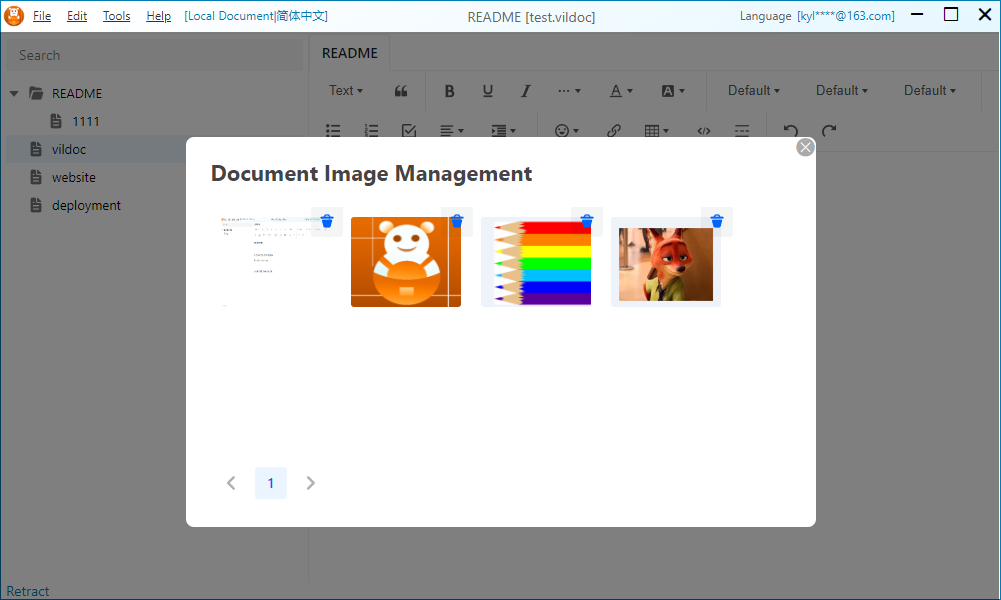Screen dimensions: 1001x600
Task: Open the font color picker dropdown
Action: coord(621,91)
